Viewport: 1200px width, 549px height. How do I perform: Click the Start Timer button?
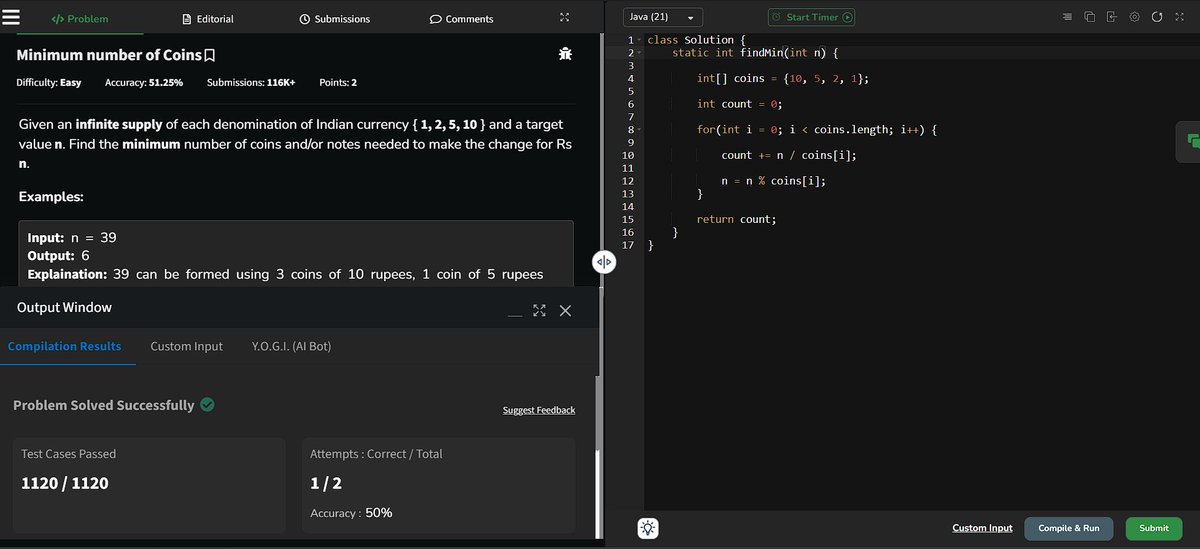[812, 17]
